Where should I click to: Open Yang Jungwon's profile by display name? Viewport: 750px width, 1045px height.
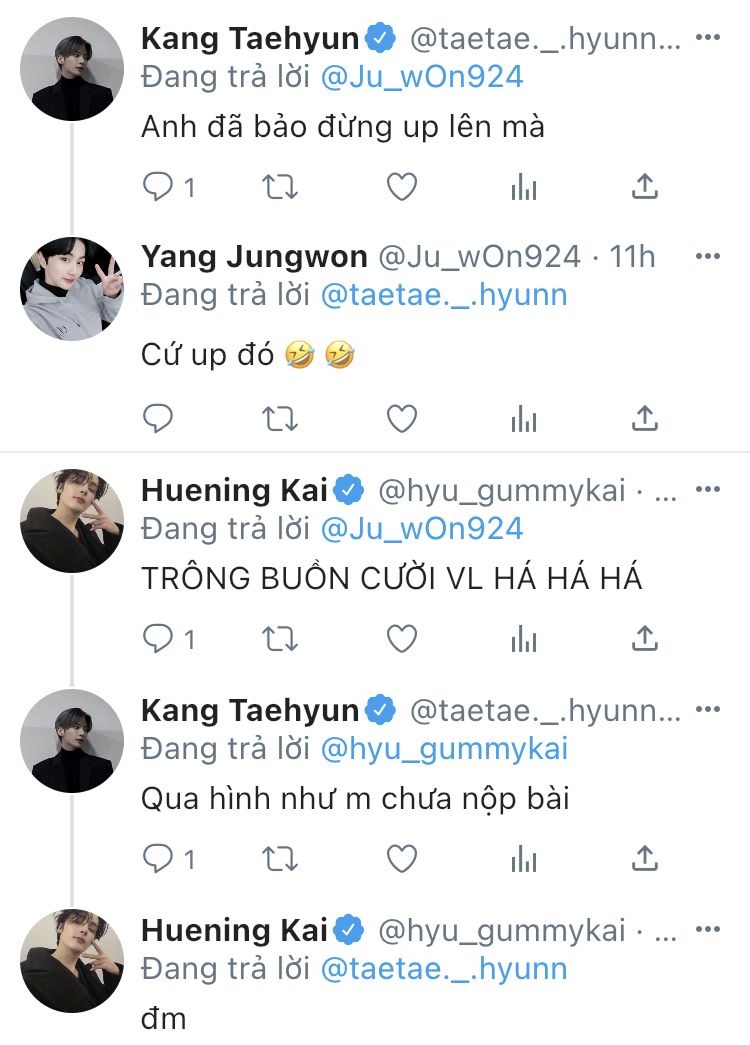[x=254, y=257]
